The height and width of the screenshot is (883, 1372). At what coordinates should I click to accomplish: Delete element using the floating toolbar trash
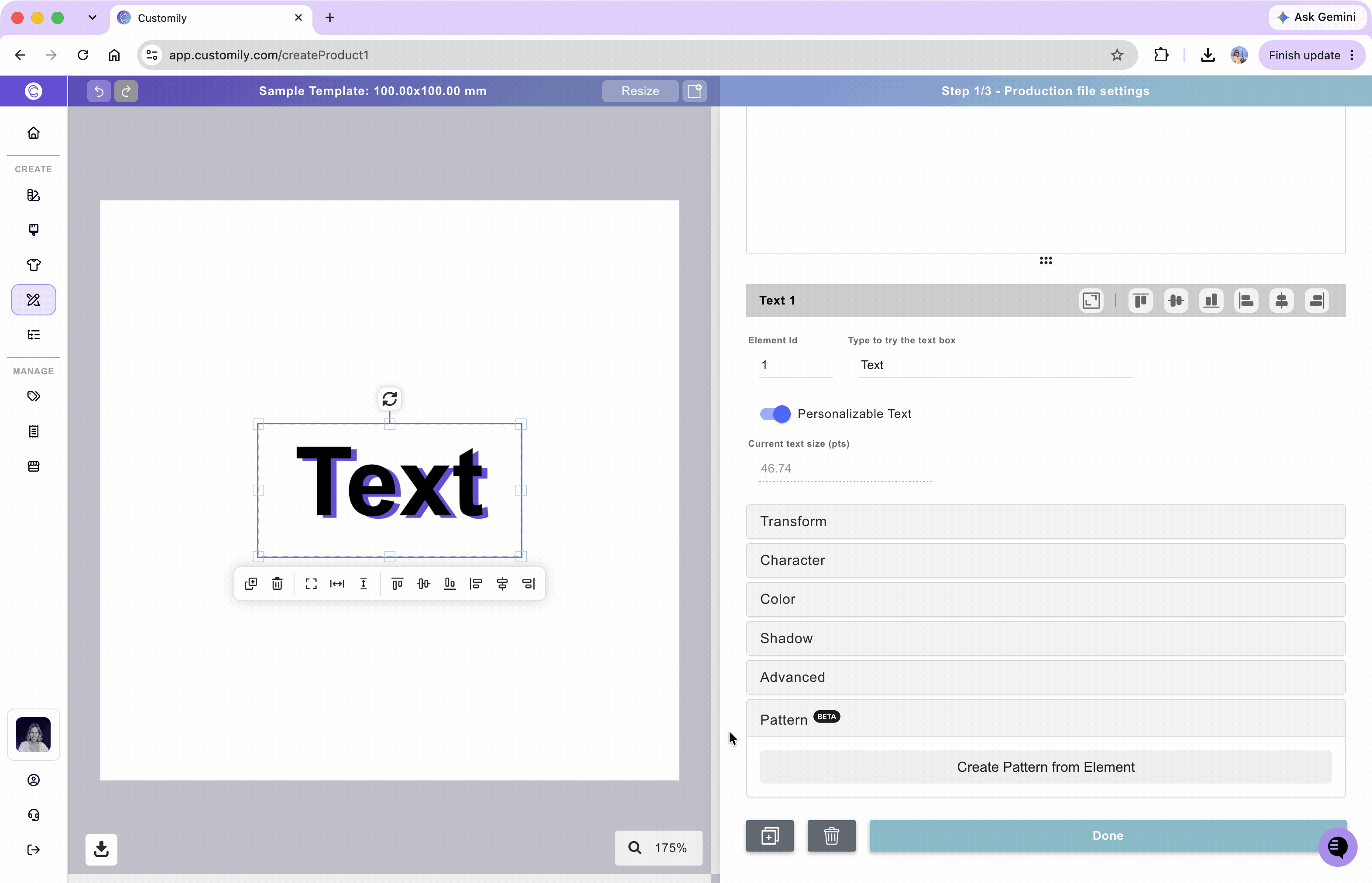(x=277, y=584)
